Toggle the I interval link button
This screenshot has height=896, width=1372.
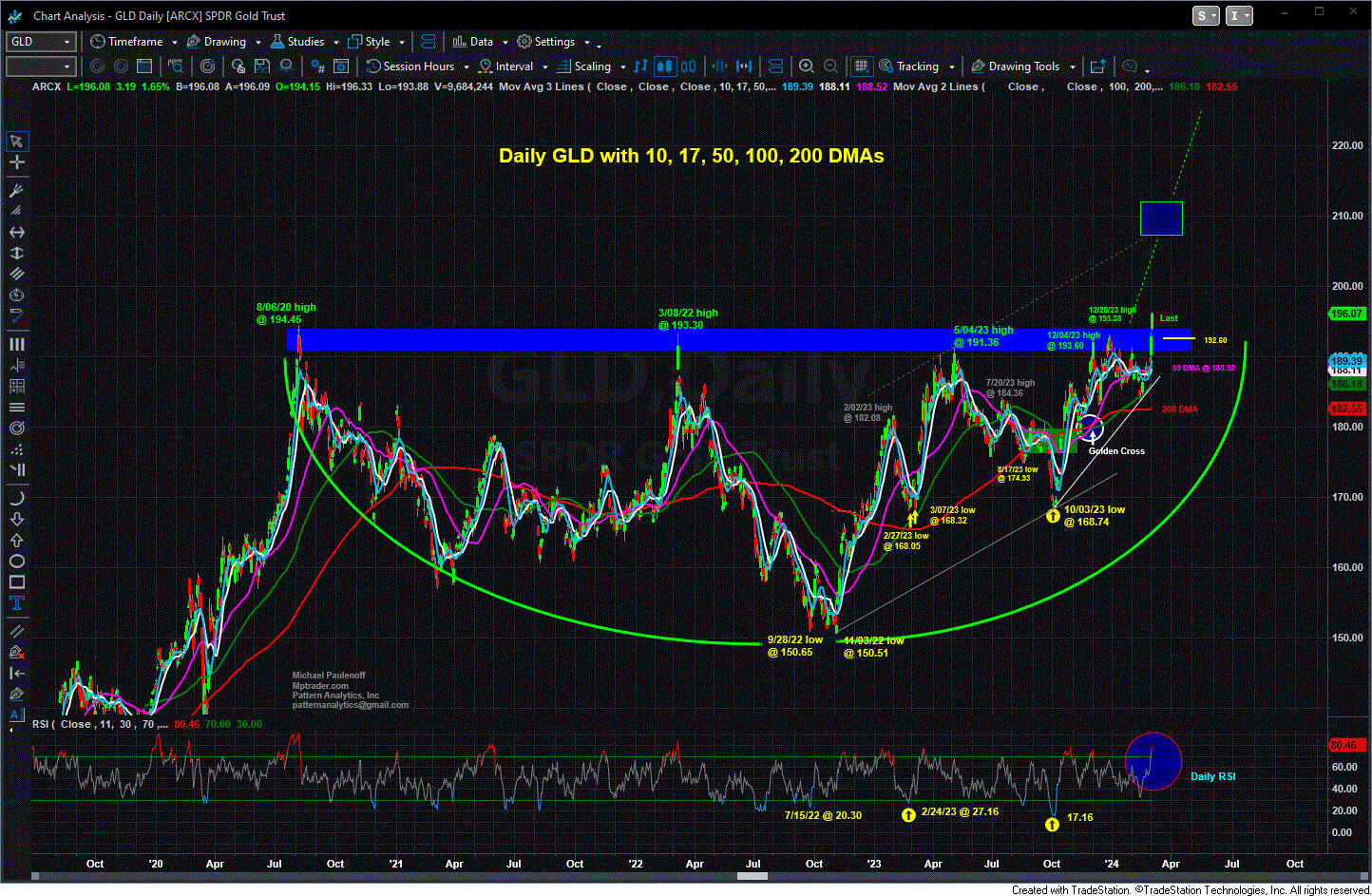(x=1240, y=16)
